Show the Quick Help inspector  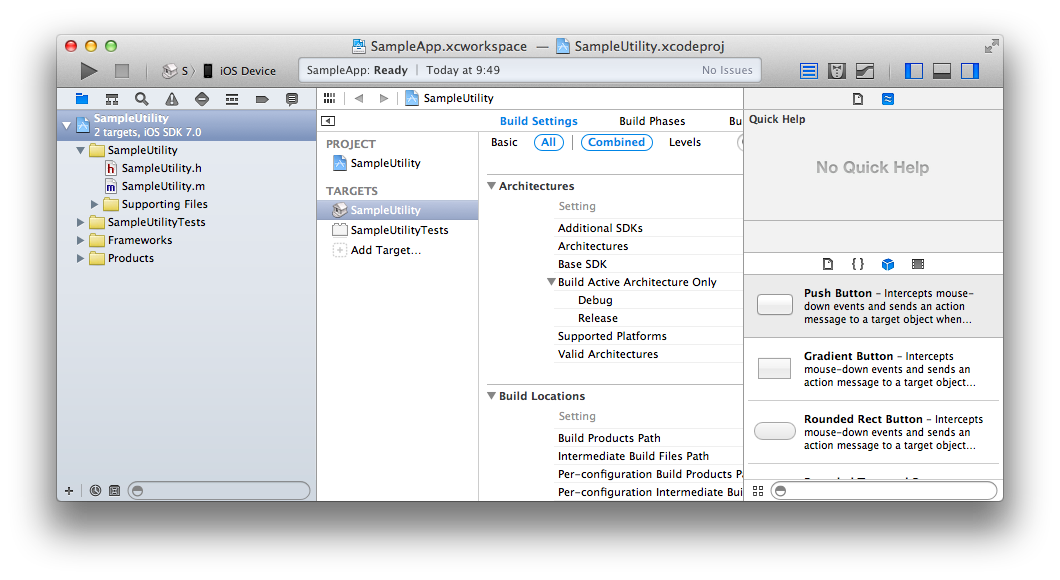pyautogui.click(x=888, y=99)
